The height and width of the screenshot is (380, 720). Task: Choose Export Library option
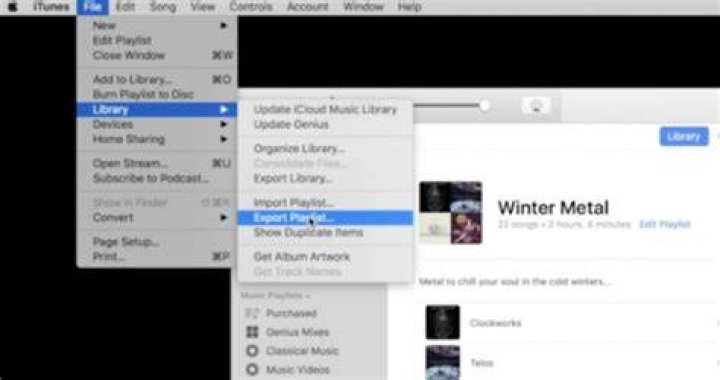click(x=325, y=178)
